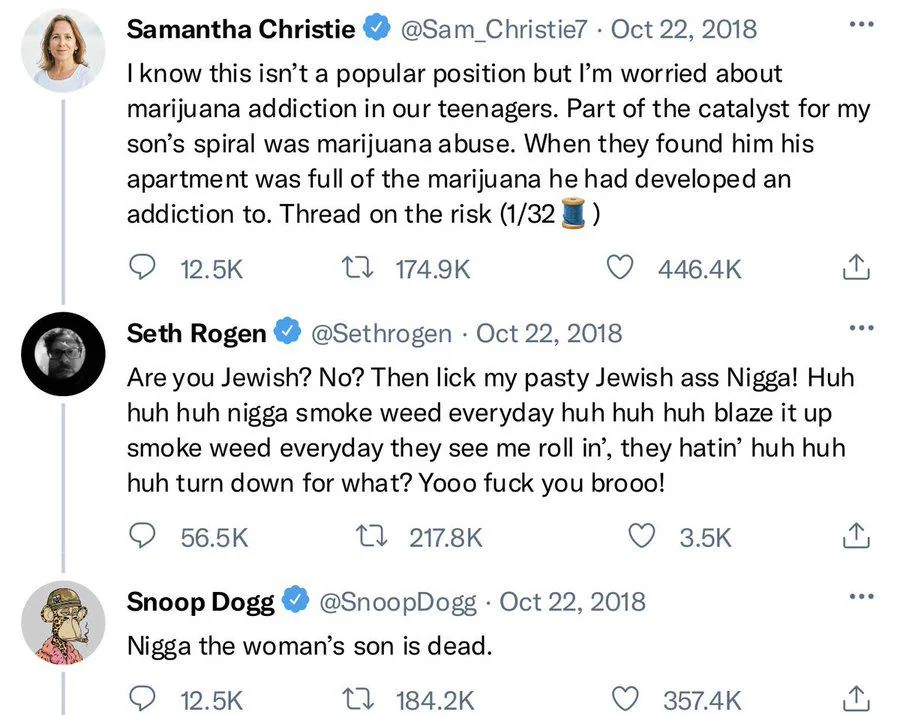Viewport: 900px width, 715px height.
Task: Share Samantha Christie's tweet
Action: 854,268
